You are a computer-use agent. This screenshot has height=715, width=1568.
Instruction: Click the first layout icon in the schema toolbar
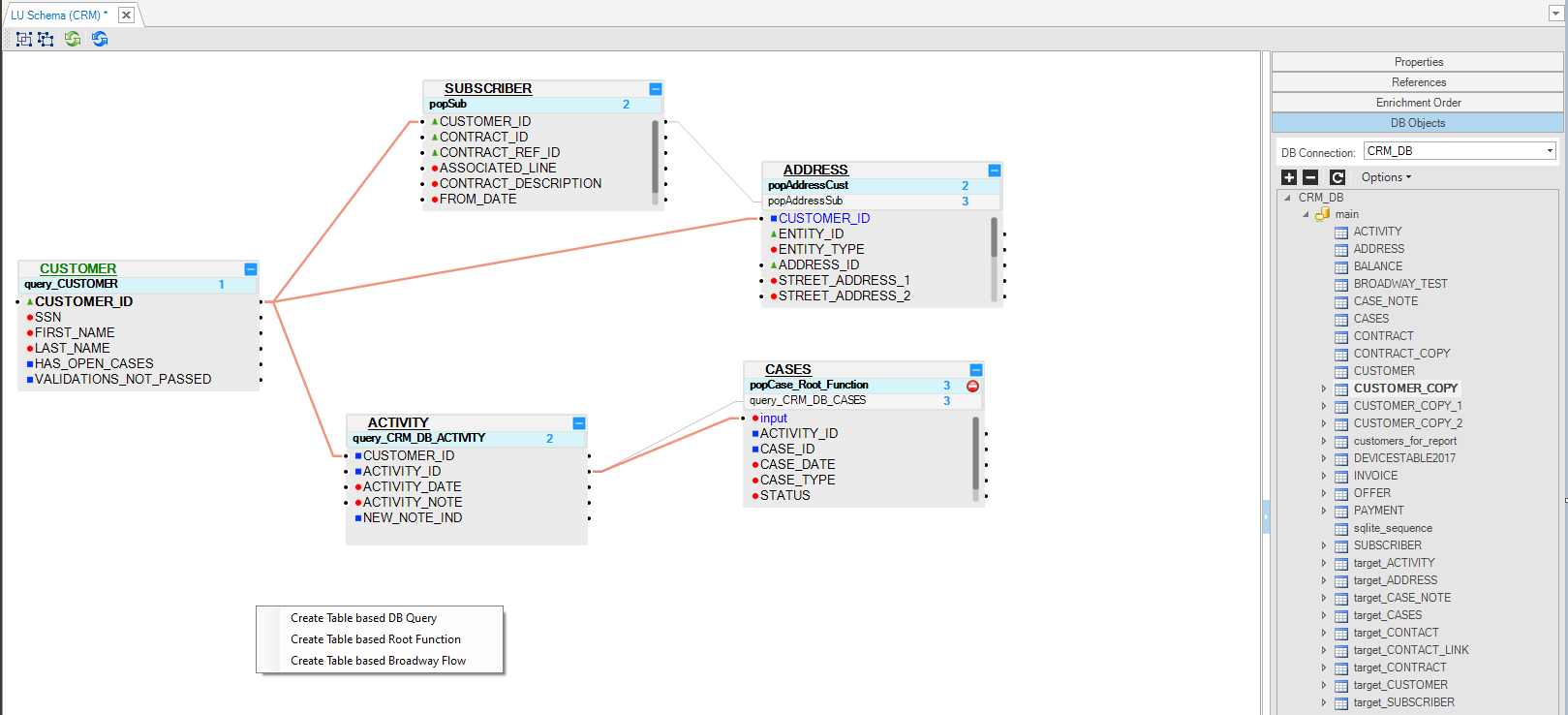point(24,39)
